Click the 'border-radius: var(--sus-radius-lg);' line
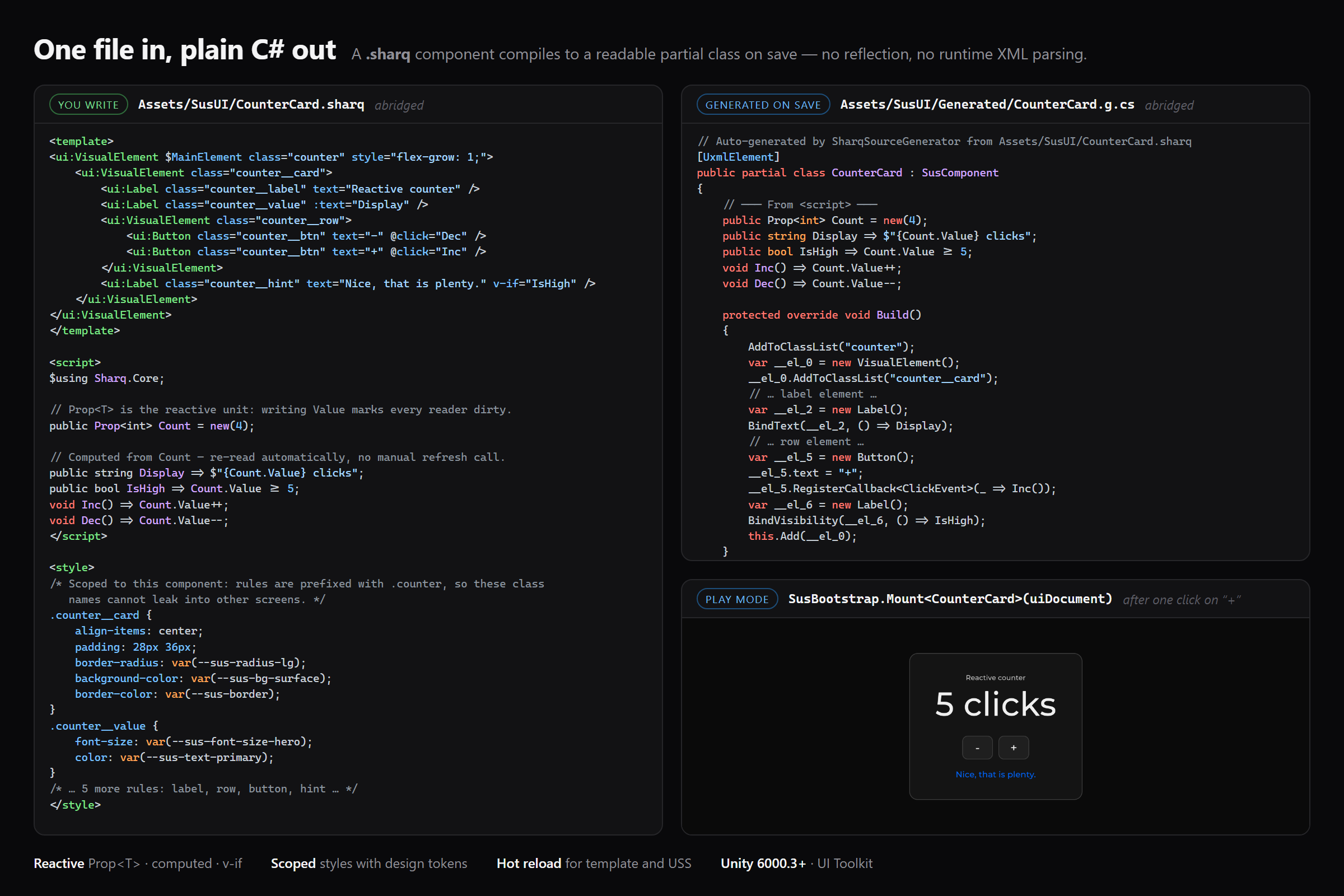The height and width of the screenshot is (896, 1344). tap(190, 662)
